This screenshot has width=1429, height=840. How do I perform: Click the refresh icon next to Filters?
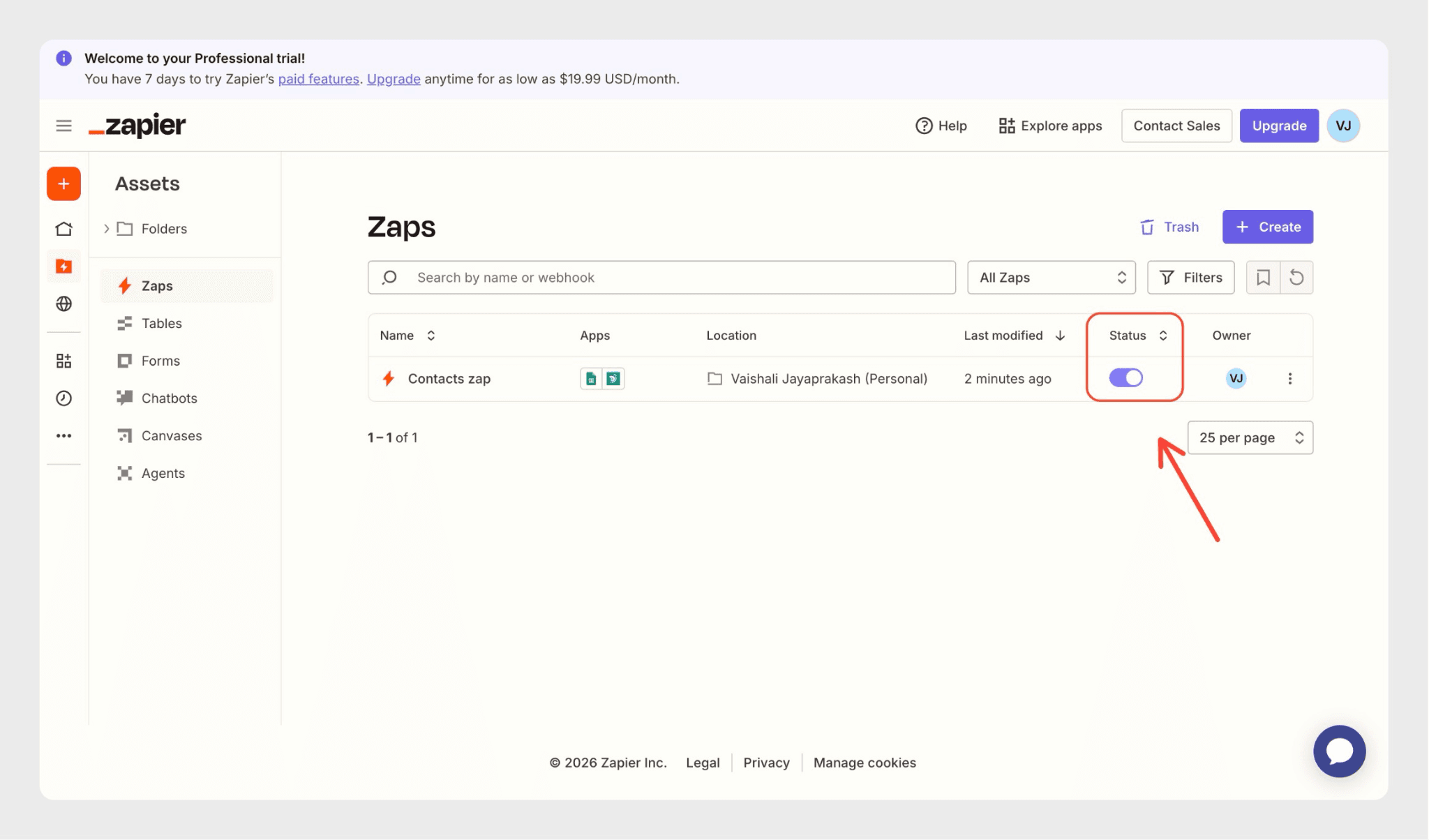tap(1296, 278)
